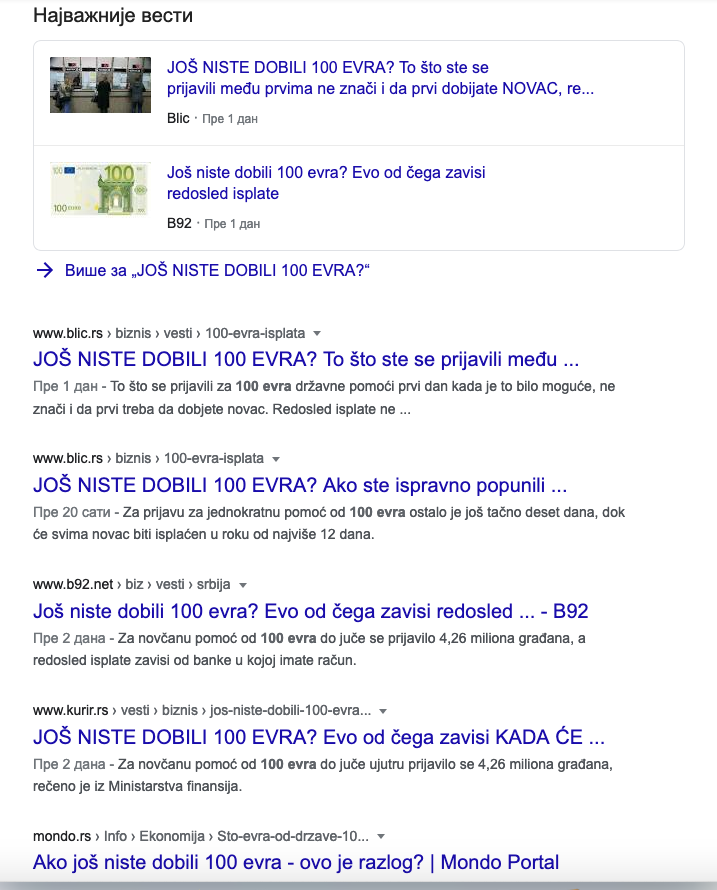
Task: Open Mondo Portal result 'ovo je razlog?'
Action: tap(296, 862)
